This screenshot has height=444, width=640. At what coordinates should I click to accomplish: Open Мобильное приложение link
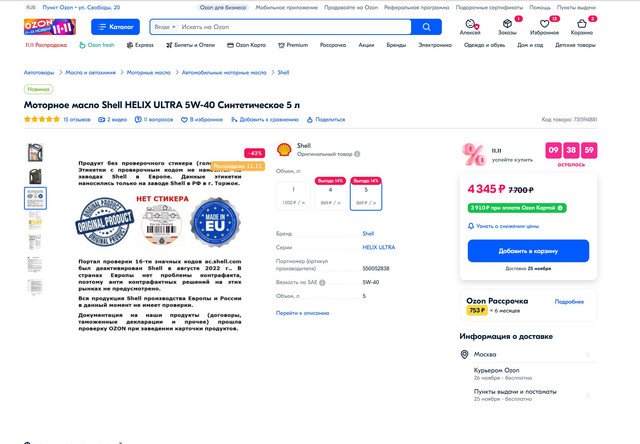click(287, 7)
